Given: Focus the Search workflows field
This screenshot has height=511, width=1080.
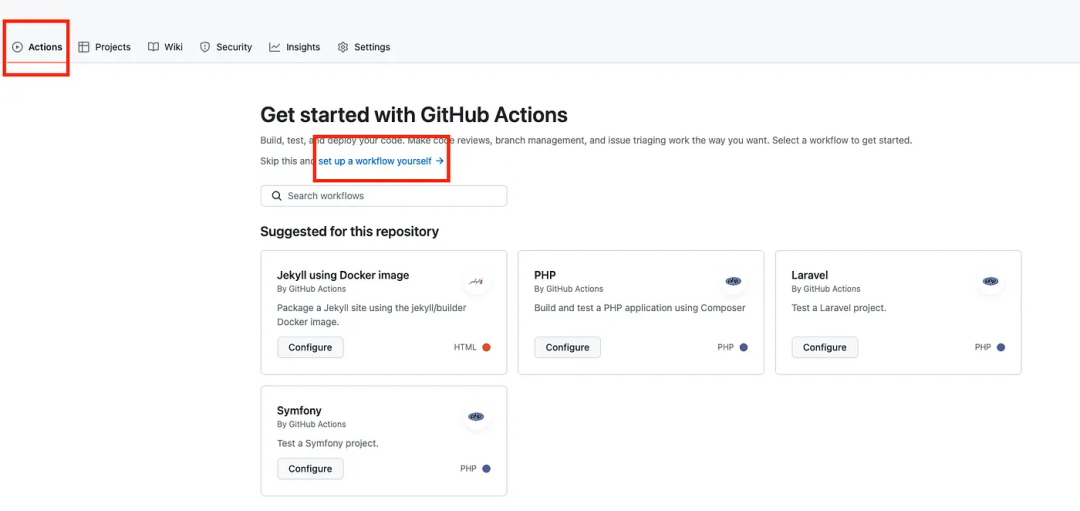Looking at the screenshot, I should click(390, 196).
